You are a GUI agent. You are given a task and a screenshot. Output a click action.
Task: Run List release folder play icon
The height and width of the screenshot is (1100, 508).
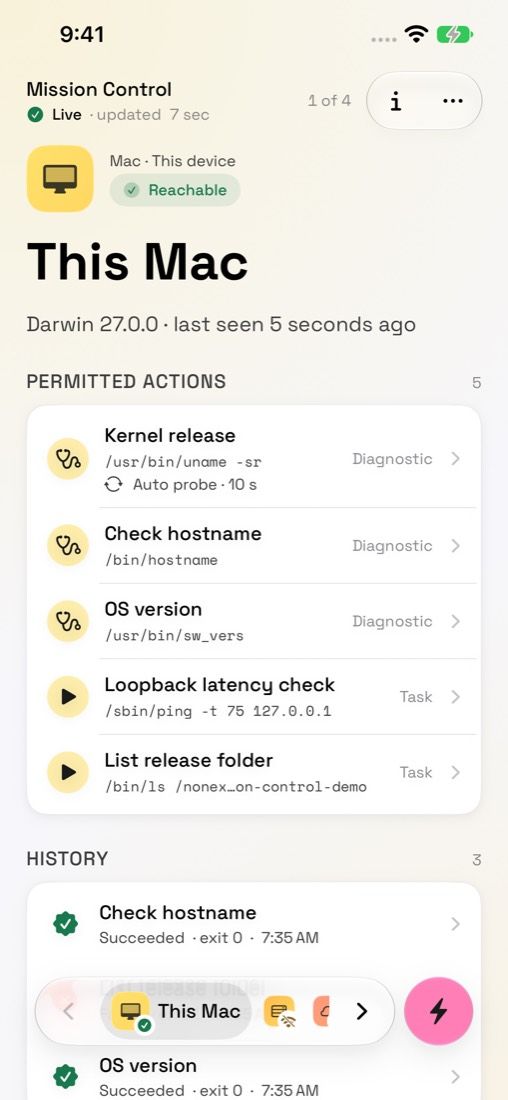pyautogui.click(x=68, y=772)
